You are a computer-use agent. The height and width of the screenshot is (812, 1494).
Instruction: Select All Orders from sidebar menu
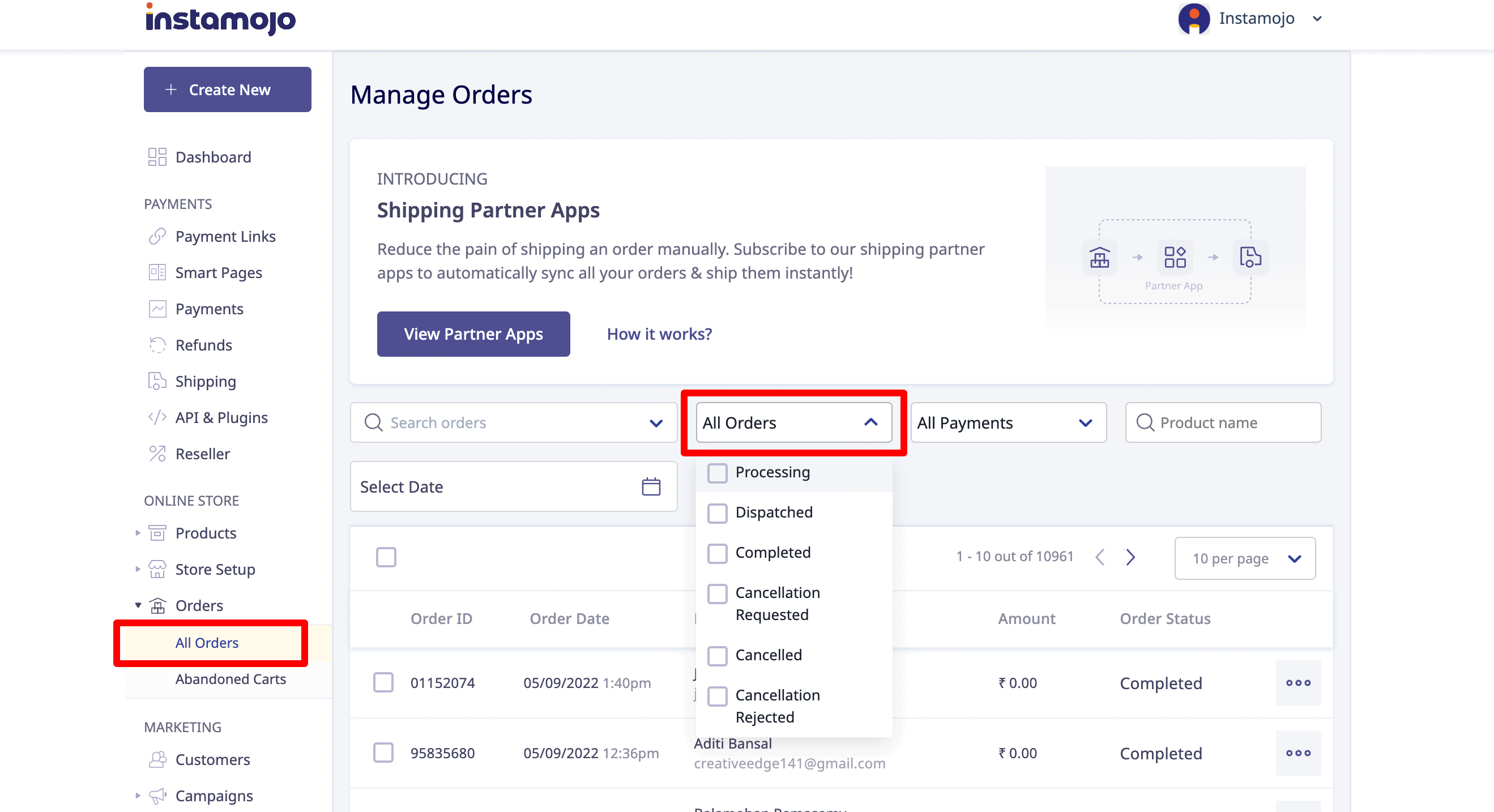tap(207, 642)
